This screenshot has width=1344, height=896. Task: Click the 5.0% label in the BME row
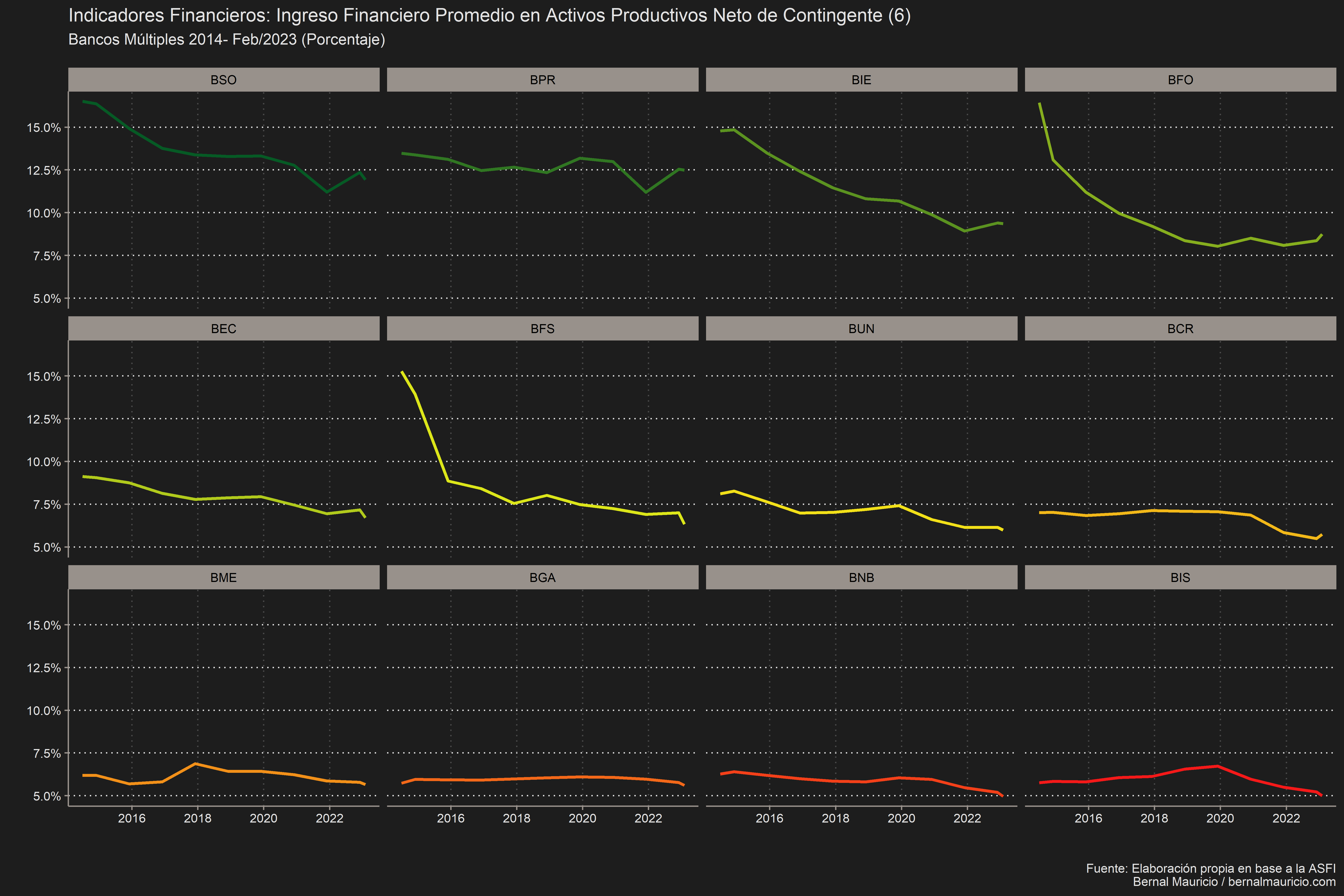point(47,796)
